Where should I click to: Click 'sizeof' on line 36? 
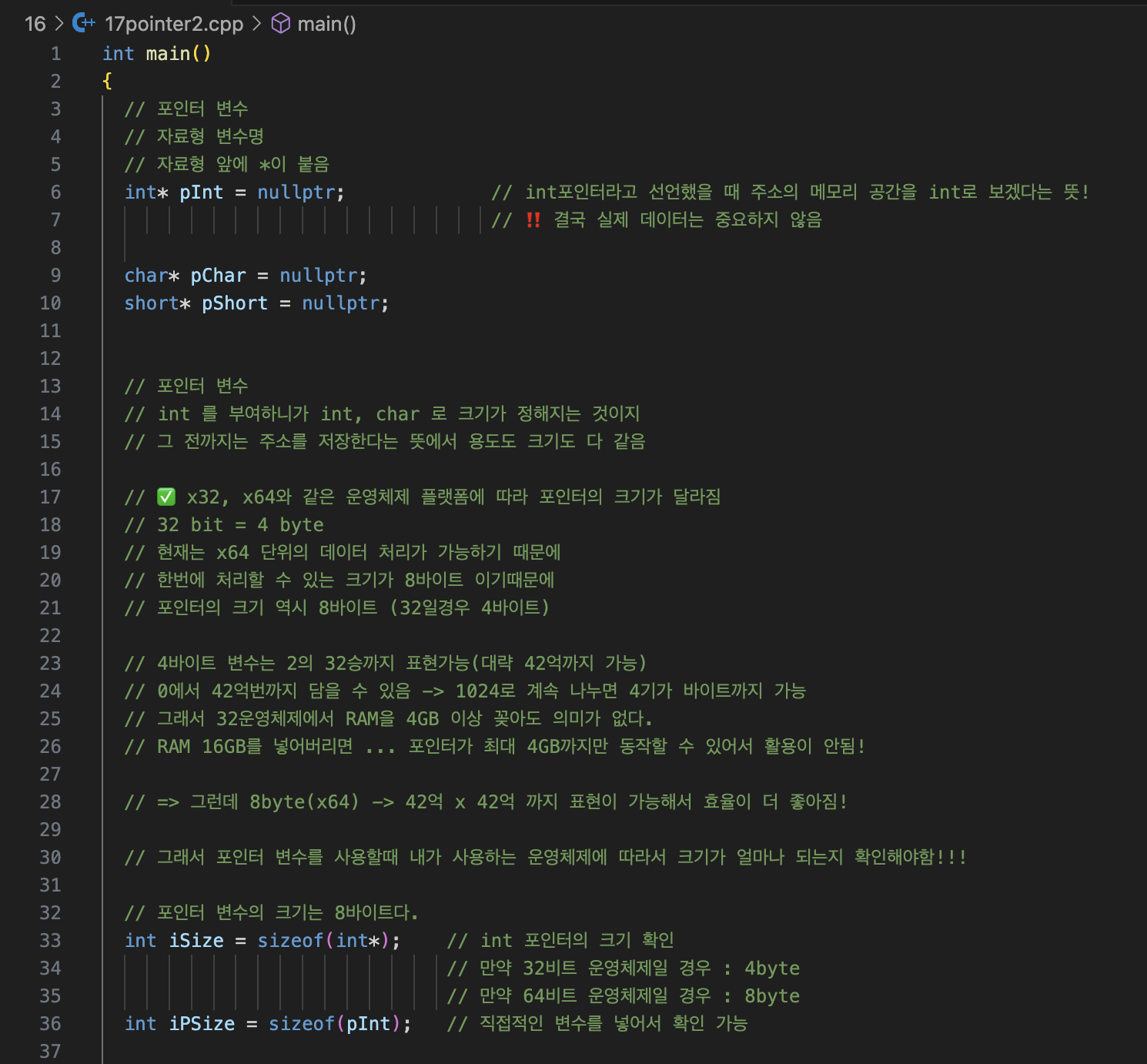pyautogui.click(x=302, y=1023)
